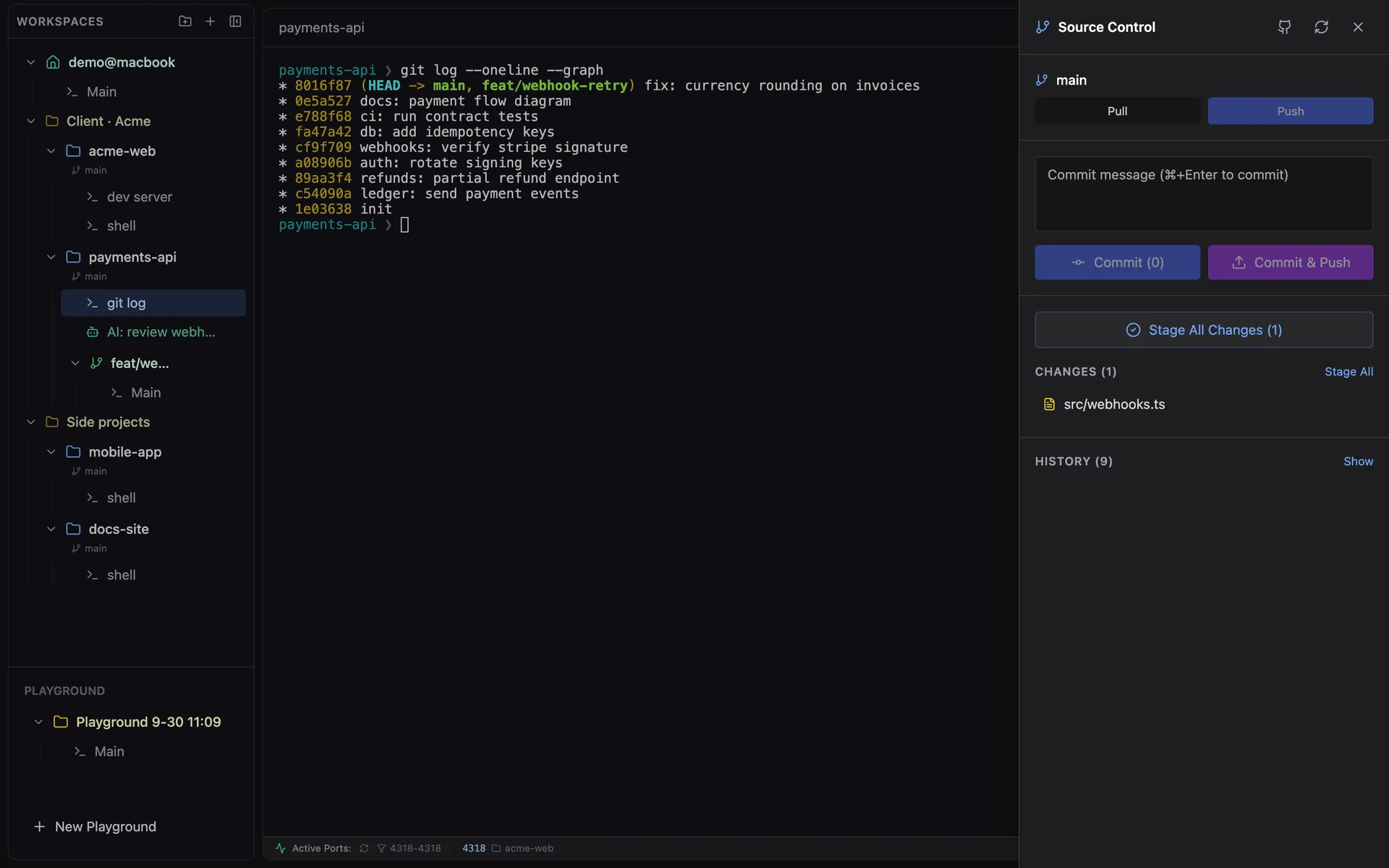The height and width of the screenshot is (868, 1389).
Task: Click the Push button
Action: pos(1291,111)
